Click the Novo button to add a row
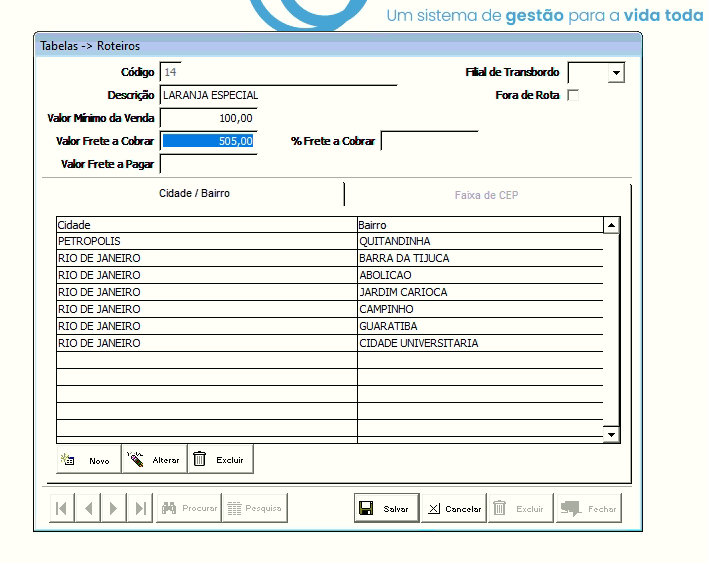 [88, 460]
